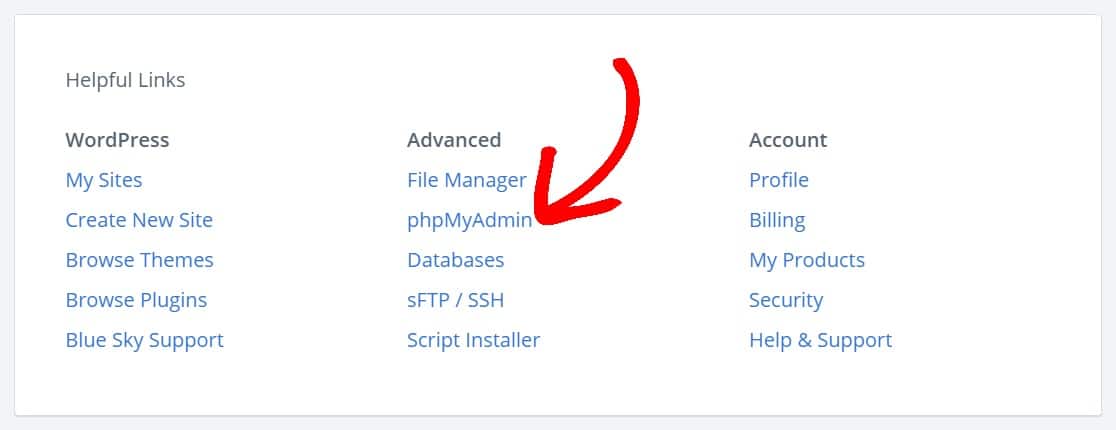Screen dimensions: 1116x430
Task: Open the My Sites link
Action: coord(104,180)
